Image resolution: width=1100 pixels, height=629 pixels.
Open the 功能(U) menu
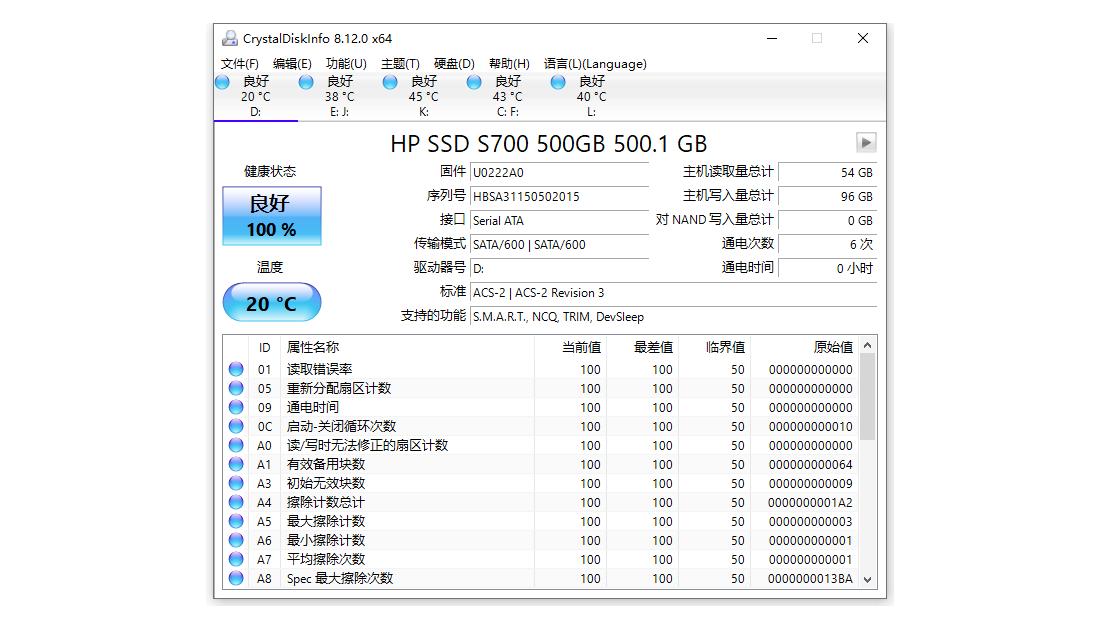(344, 63)
